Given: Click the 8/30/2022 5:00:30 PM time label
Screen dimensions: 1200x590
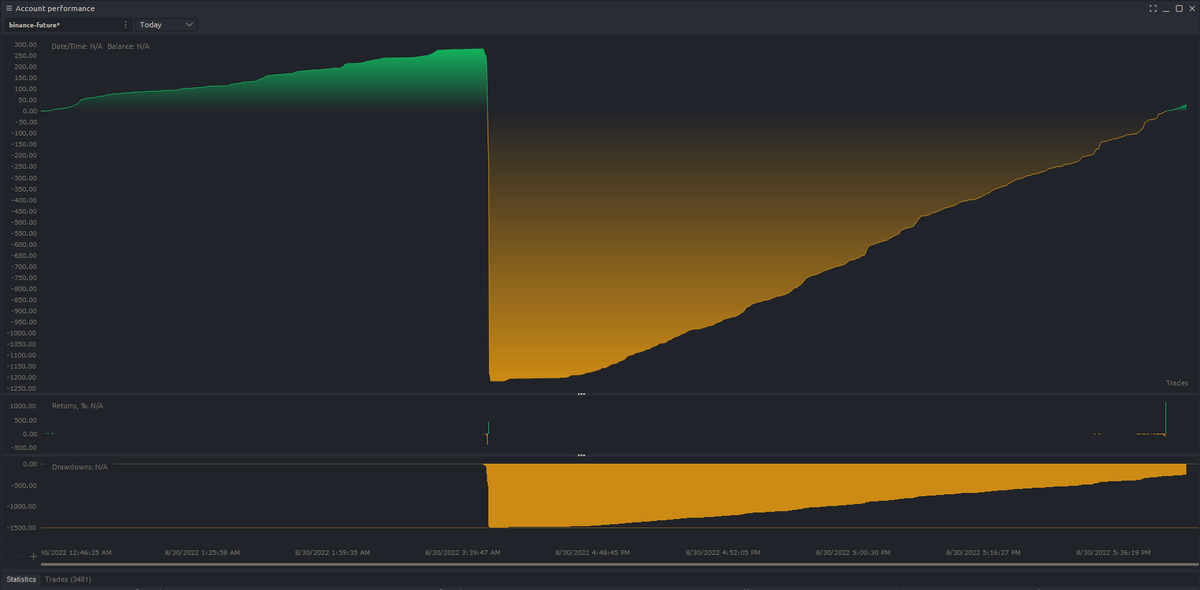Looking at the screenshot, I should 854,551.
